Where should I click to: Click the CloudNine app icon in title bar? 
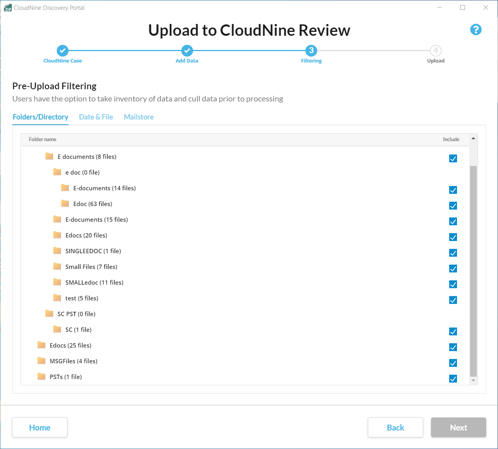tap(8, 8)
